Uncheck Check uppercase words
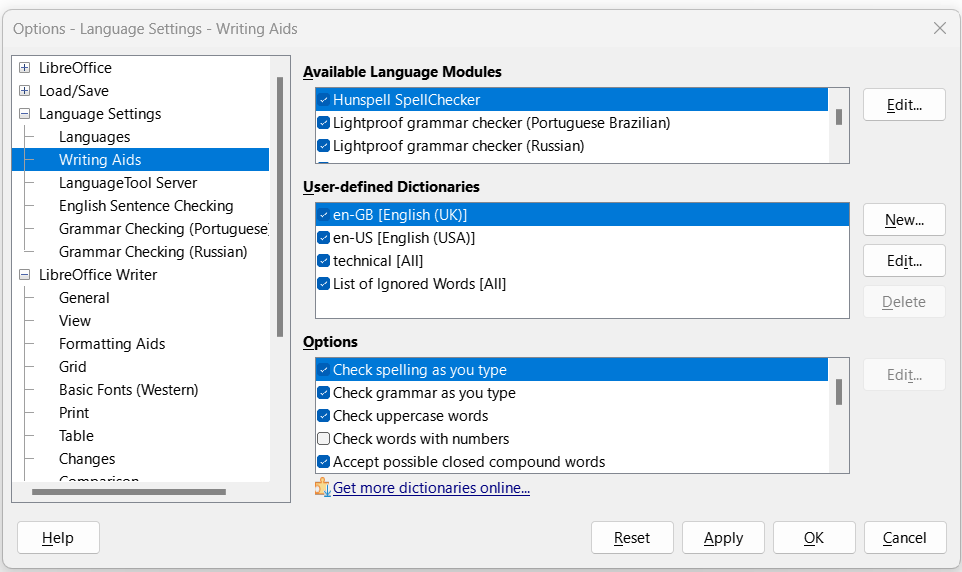The image size is (962, 572). click(324, 416)
